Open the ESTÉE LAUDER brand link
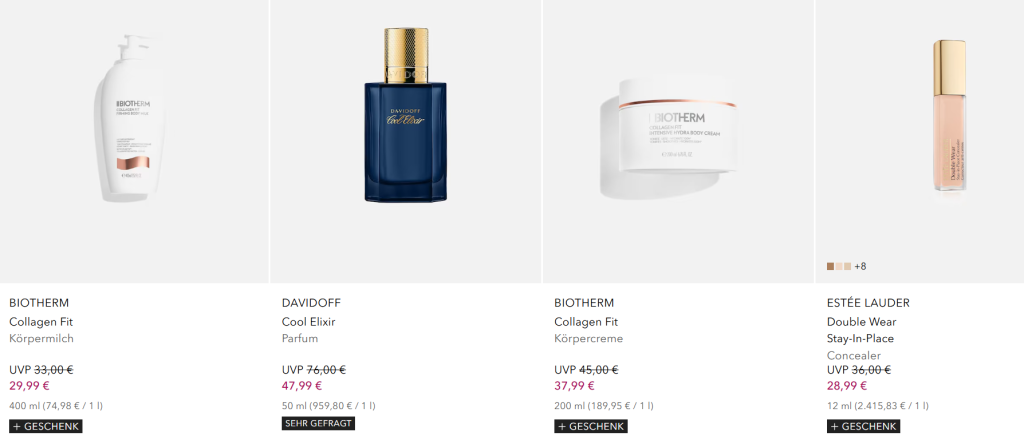 click(x=868, y=303)
